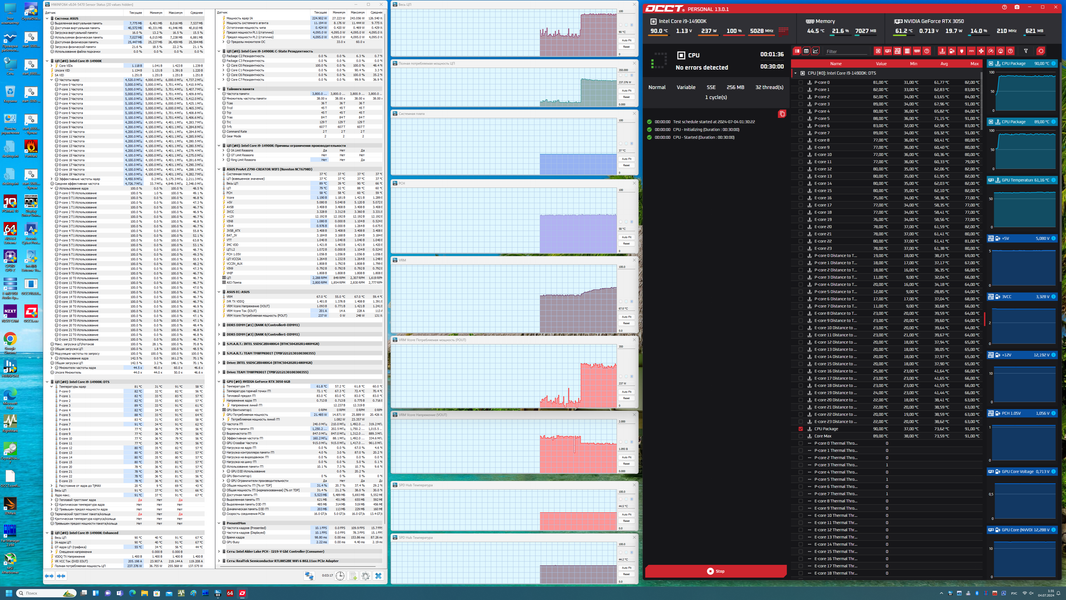Click OCCT reset min/max circular icon

pyautogui.click(x=1040, y=51)
